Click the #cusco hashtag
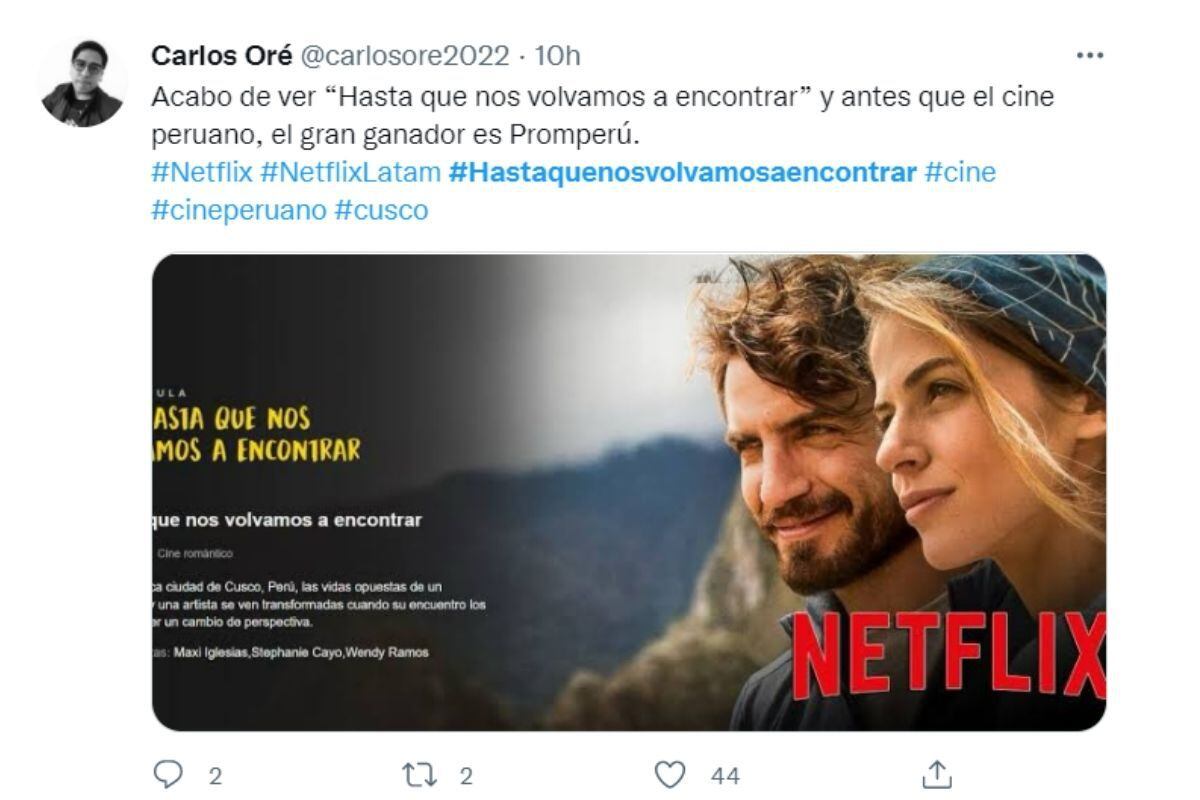This screenshot has width=1200, height=800. 381,211
